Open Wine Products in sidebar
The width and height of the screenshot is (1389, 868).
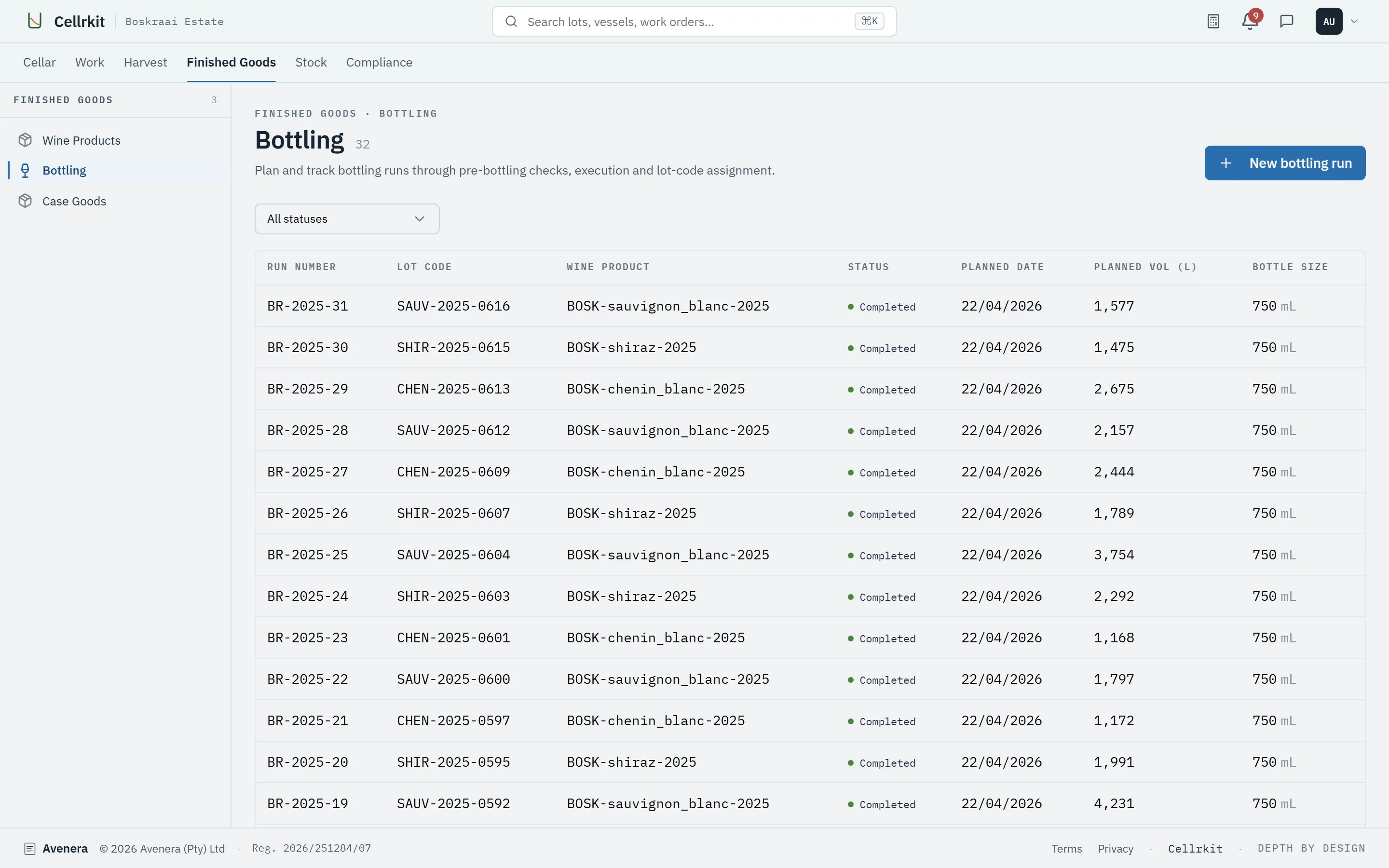coord(116,140)
